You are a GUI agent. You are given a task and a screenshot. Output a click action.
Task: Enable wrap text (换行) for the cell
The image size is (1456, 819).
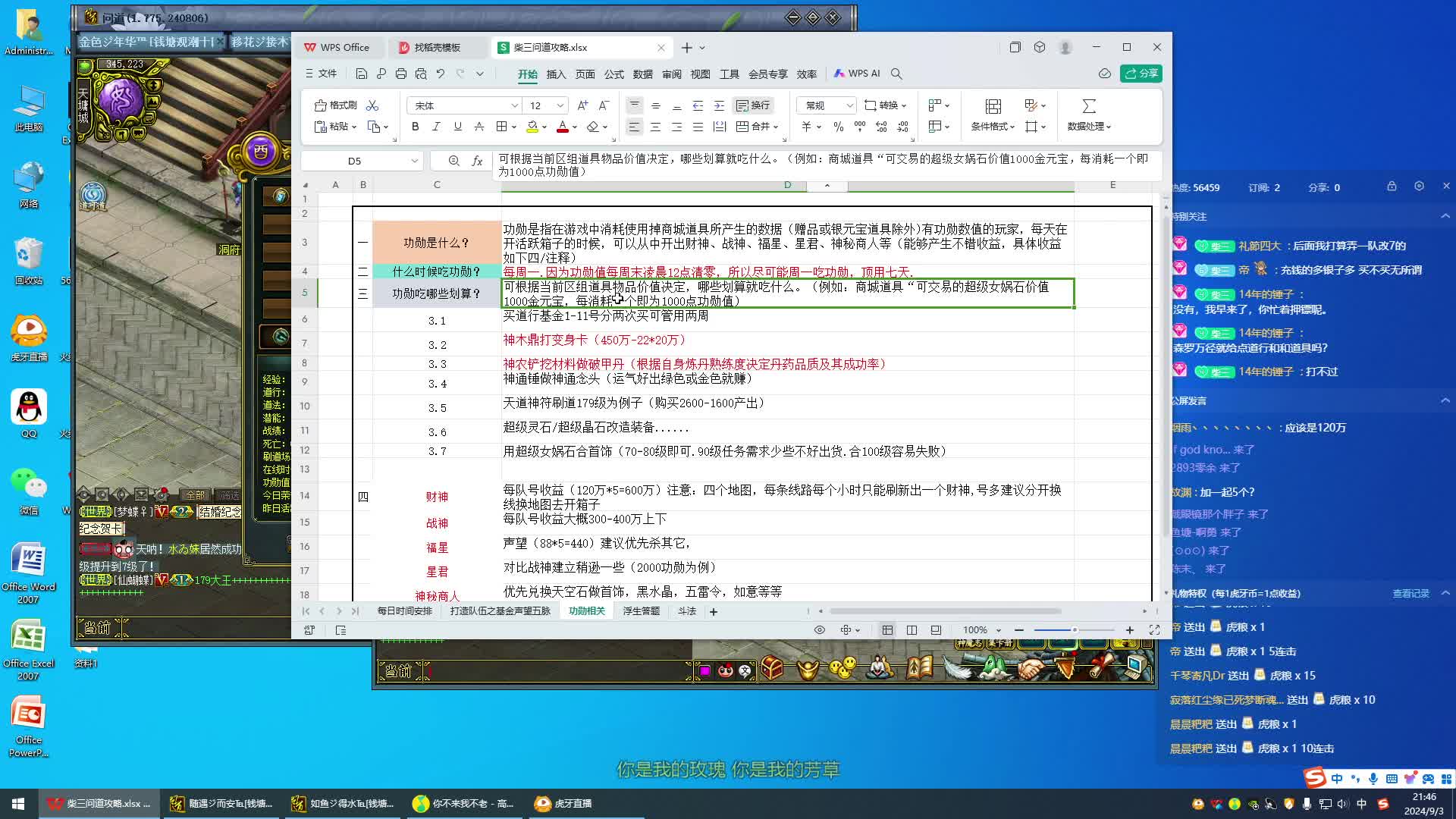point(752,105)
